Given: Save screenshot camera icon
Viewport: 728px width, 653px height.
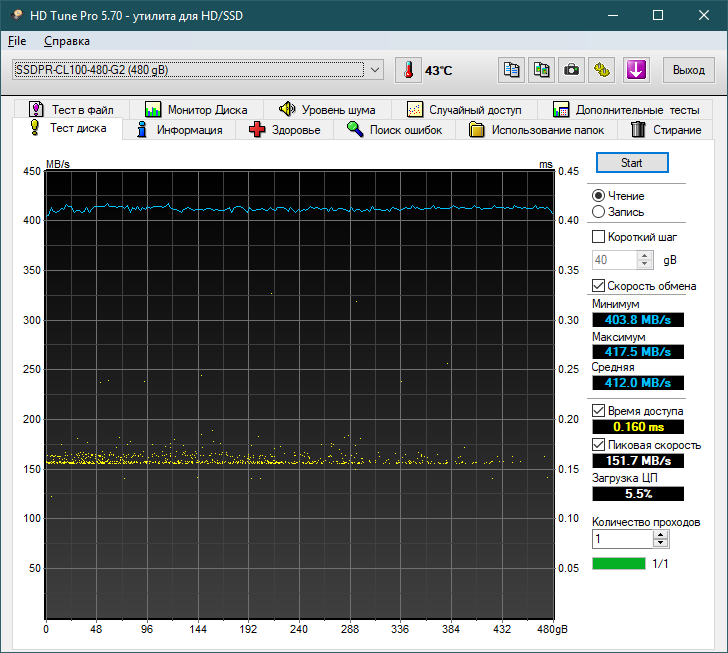Looking at the screenshot, I should pos(571,70).
